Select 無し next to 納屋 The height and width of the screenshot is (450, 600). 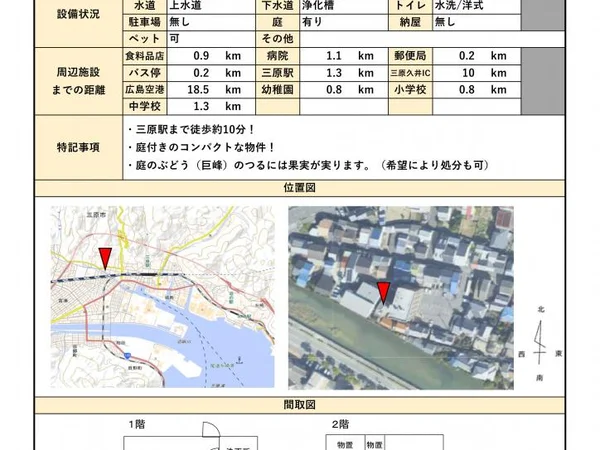[x=445, y=22]
